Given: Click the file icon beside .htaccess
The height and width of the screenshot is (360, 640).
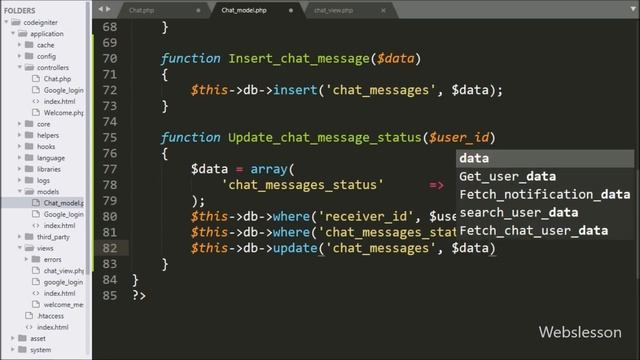Looking at the screenshot, I should click(x=29, y=316).
